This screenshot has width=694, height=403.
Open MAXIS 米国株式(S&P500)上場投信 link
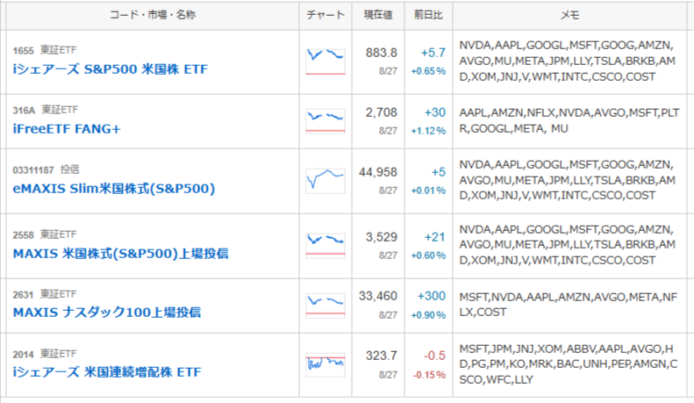tap(120, 254)
